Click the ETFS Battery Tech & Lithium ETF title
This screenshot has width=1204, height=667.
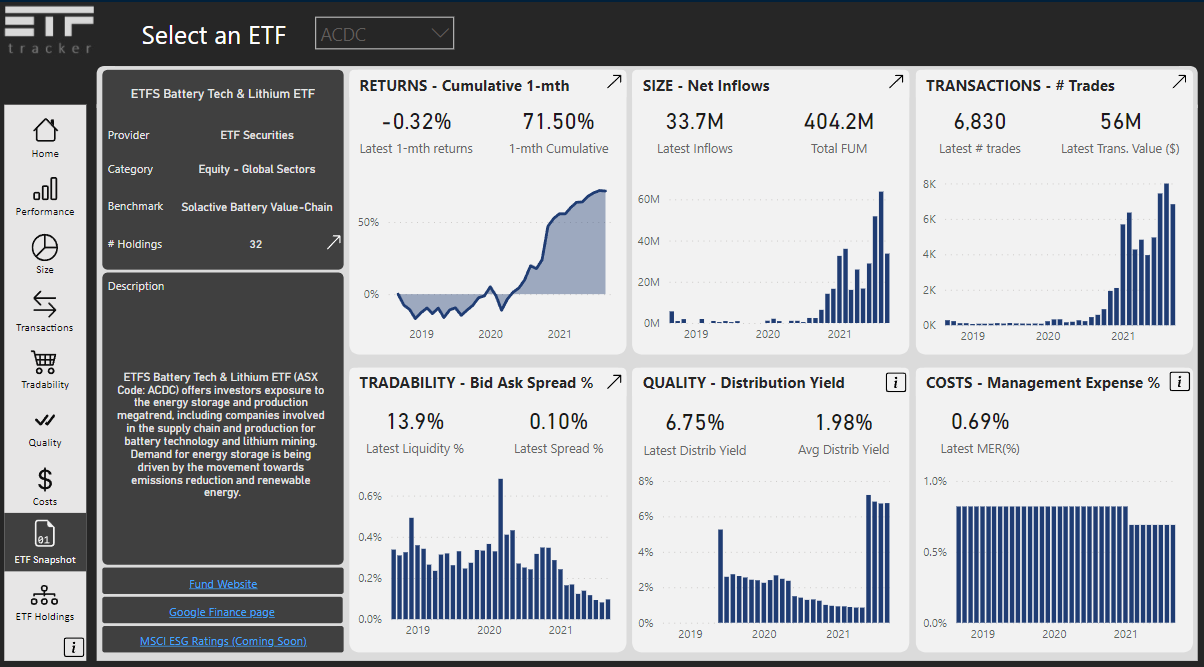coord(223,94)
